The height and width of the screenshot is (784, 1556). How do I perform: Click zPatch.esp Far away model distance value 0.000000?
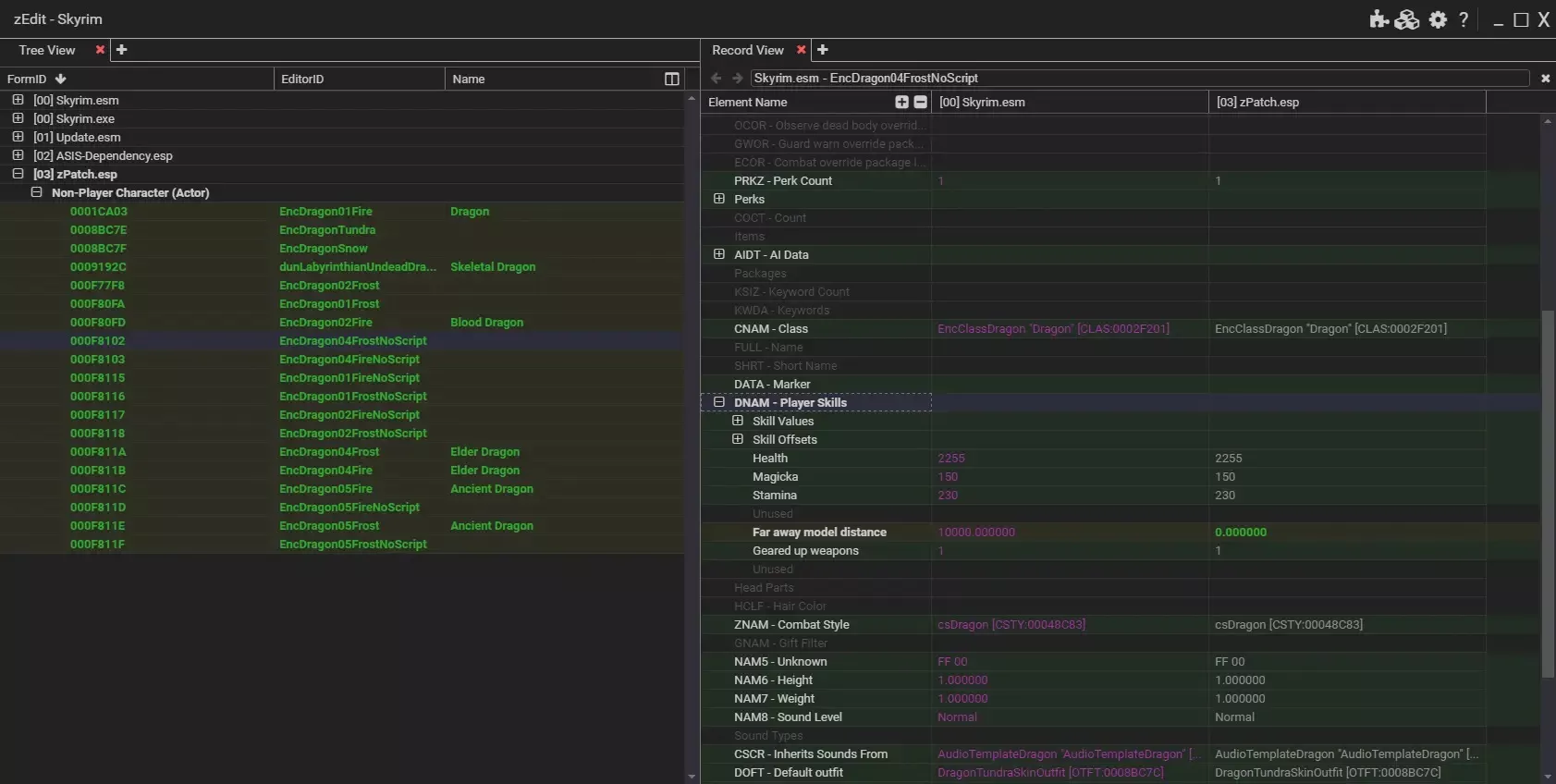[x=1241, y=532]
